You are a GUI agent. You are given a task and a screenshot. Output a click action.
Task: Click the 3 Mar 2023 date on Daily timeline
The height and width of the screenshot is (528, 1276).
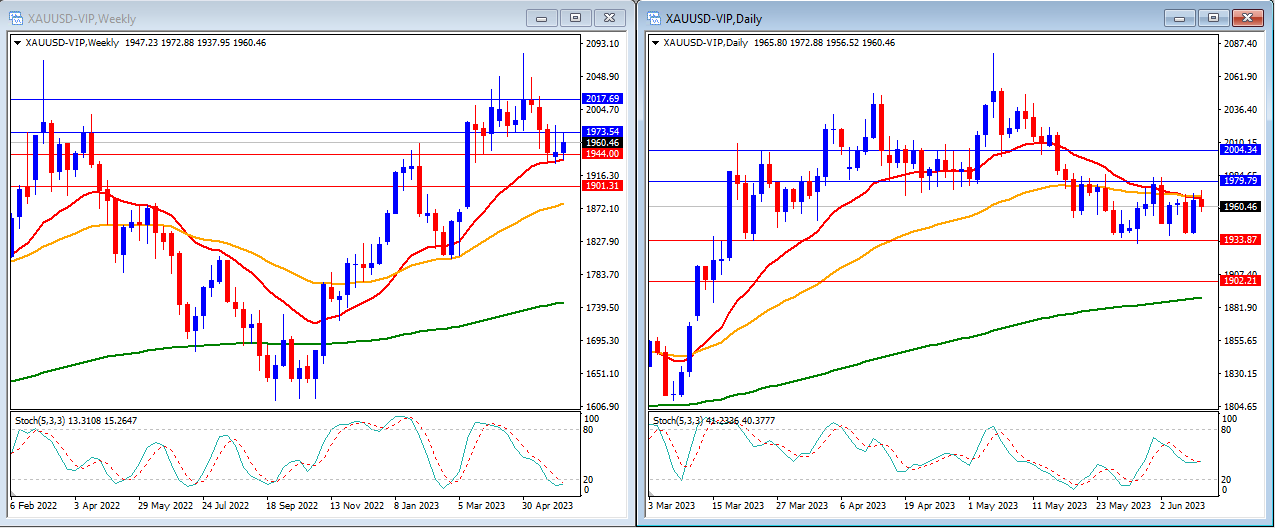[672, 506]
